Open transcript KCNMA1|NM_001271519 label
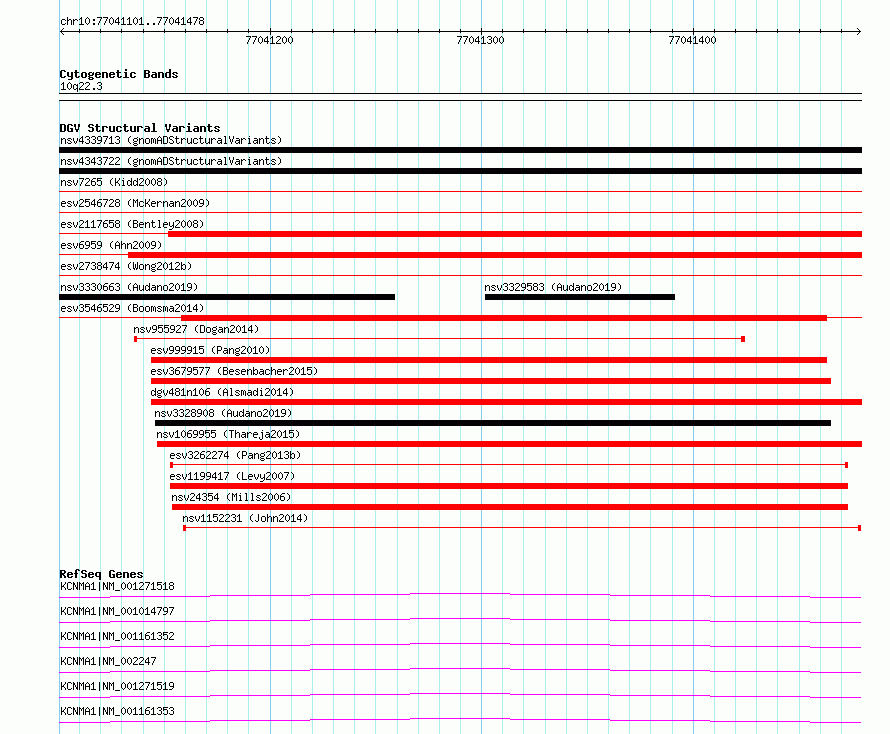 117,686
